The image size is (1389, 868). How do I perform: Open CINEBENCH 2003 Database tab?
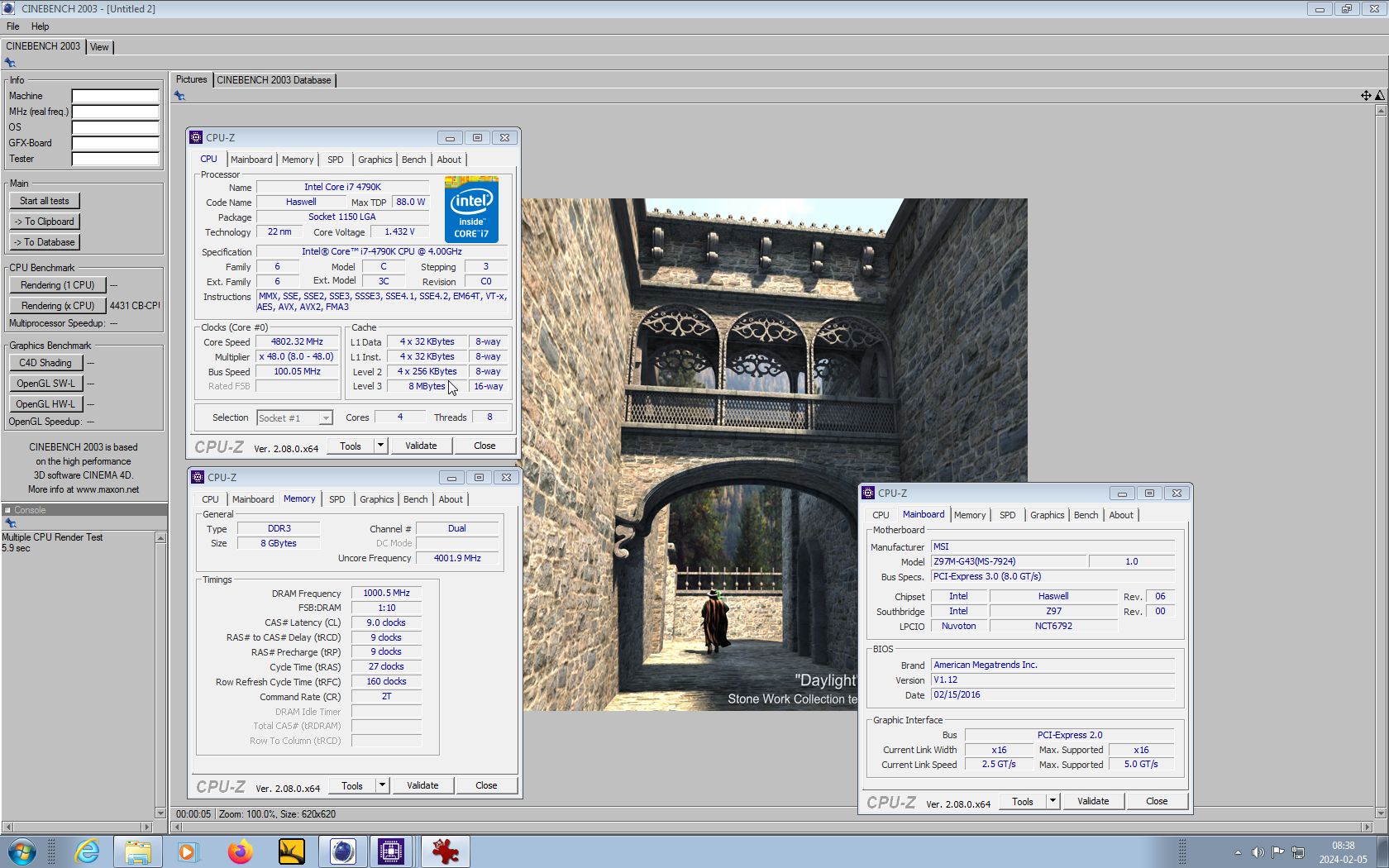[x=274, y=80]
